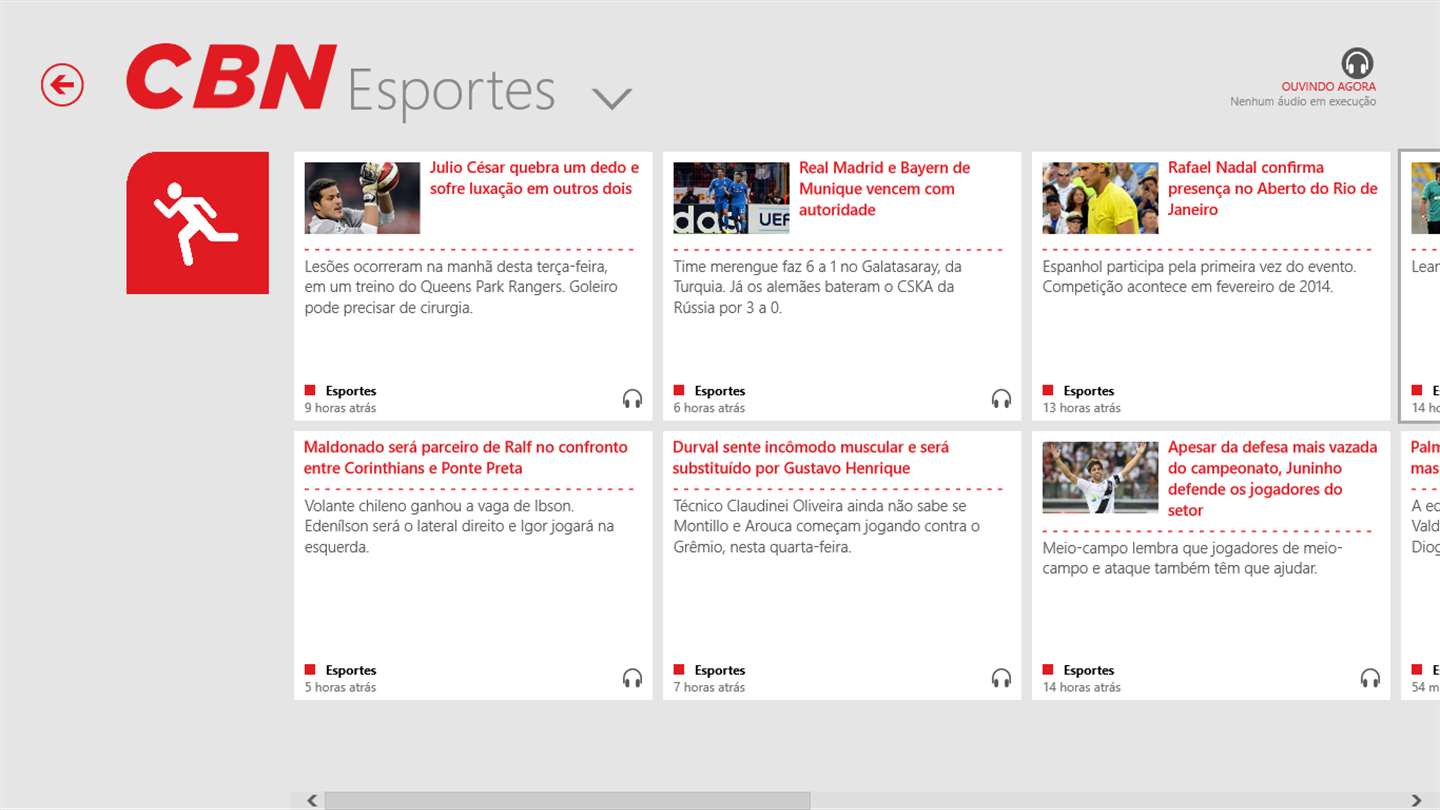Click summary 'Técnico Claudinei Oliveira ainda'
This screenshot has height=810, width=1440.
[827, 526]
